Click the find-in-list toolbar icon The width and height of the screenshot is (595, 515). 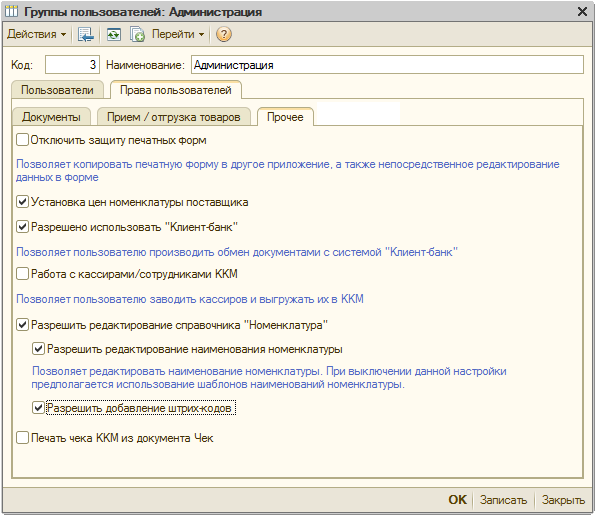coord(86,35)
